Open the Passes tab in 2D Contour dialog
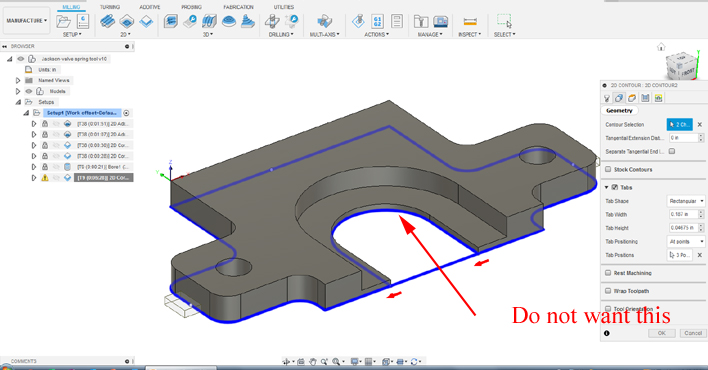The image size is (708, 370). point(645,98)
